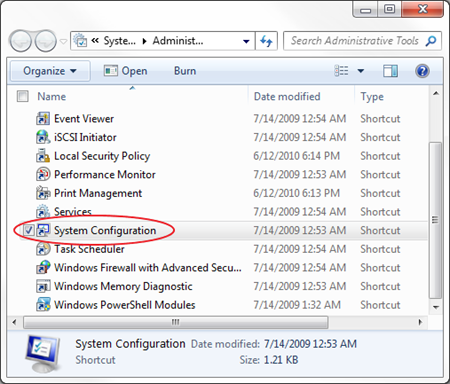The width and height of the screenshot is (450, 384).
Task: Click the refresh arrows button
Action: [266, 41]
